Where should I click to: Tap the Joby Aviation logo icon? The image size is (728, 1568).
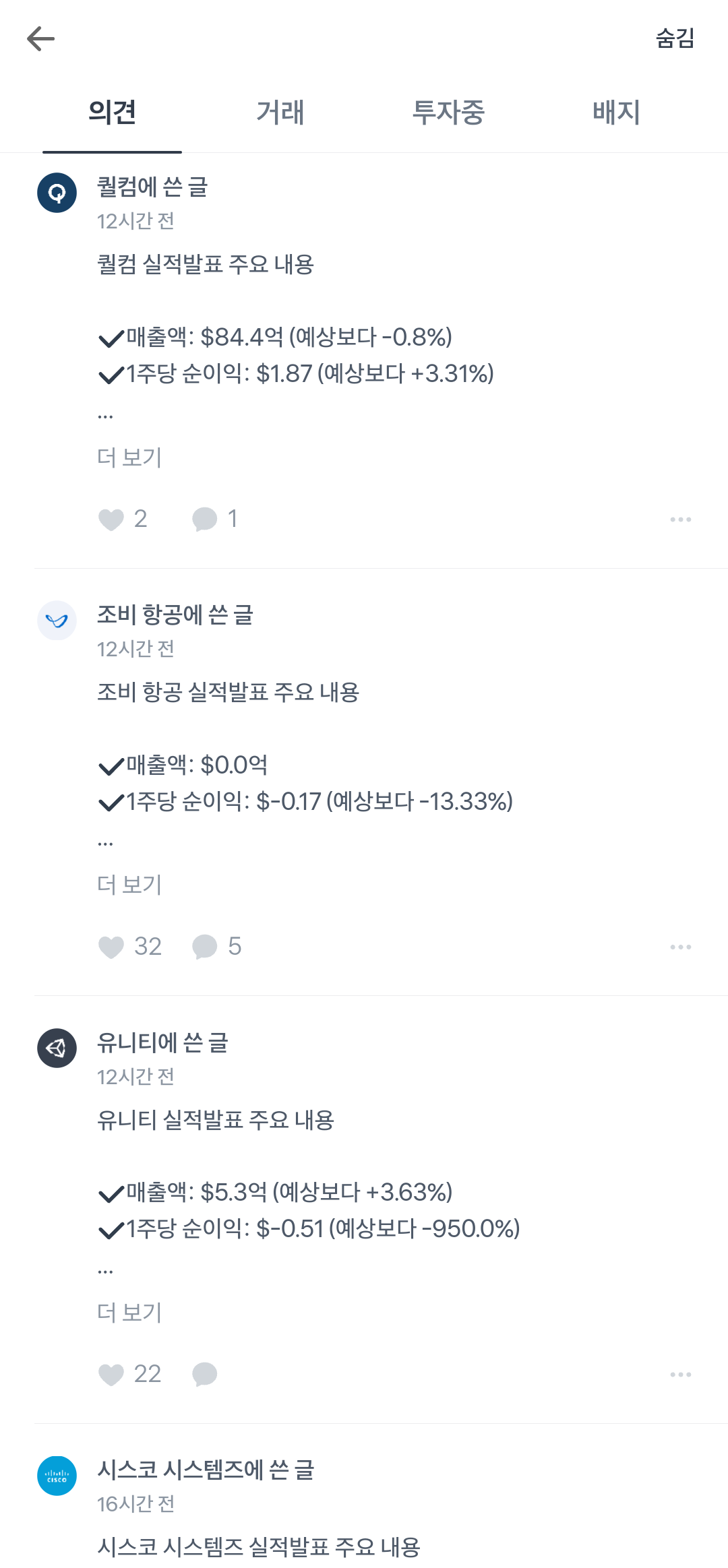[x=57, y=621]
